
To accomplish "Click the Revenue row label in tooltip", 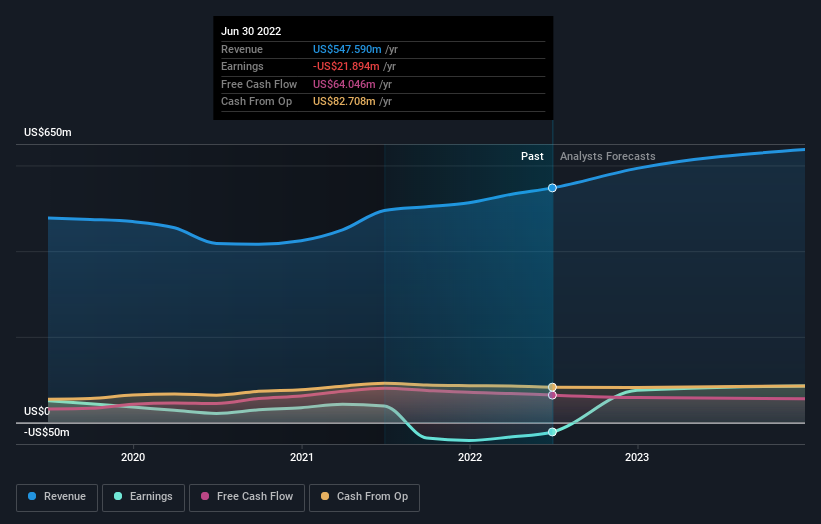I will pyautogui.click(x=242, y=49).
